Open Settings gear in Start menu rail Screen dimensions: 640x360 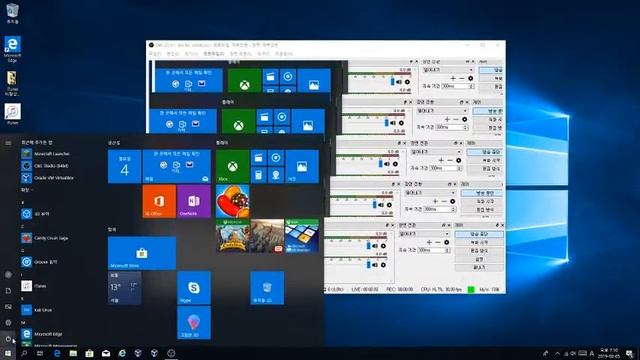[x=8, y=323]
